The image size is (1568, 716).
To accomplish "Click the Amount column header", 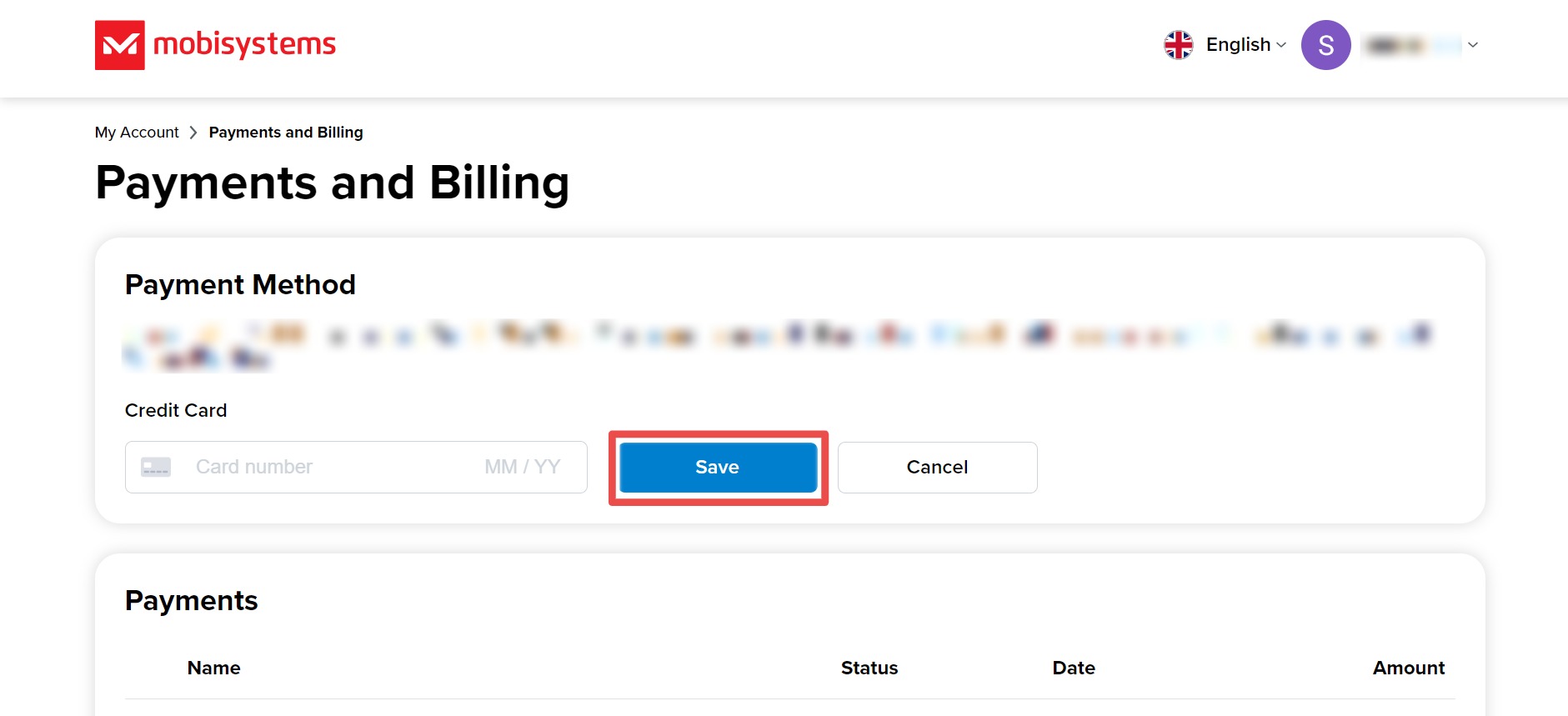I will point(1408,668).
